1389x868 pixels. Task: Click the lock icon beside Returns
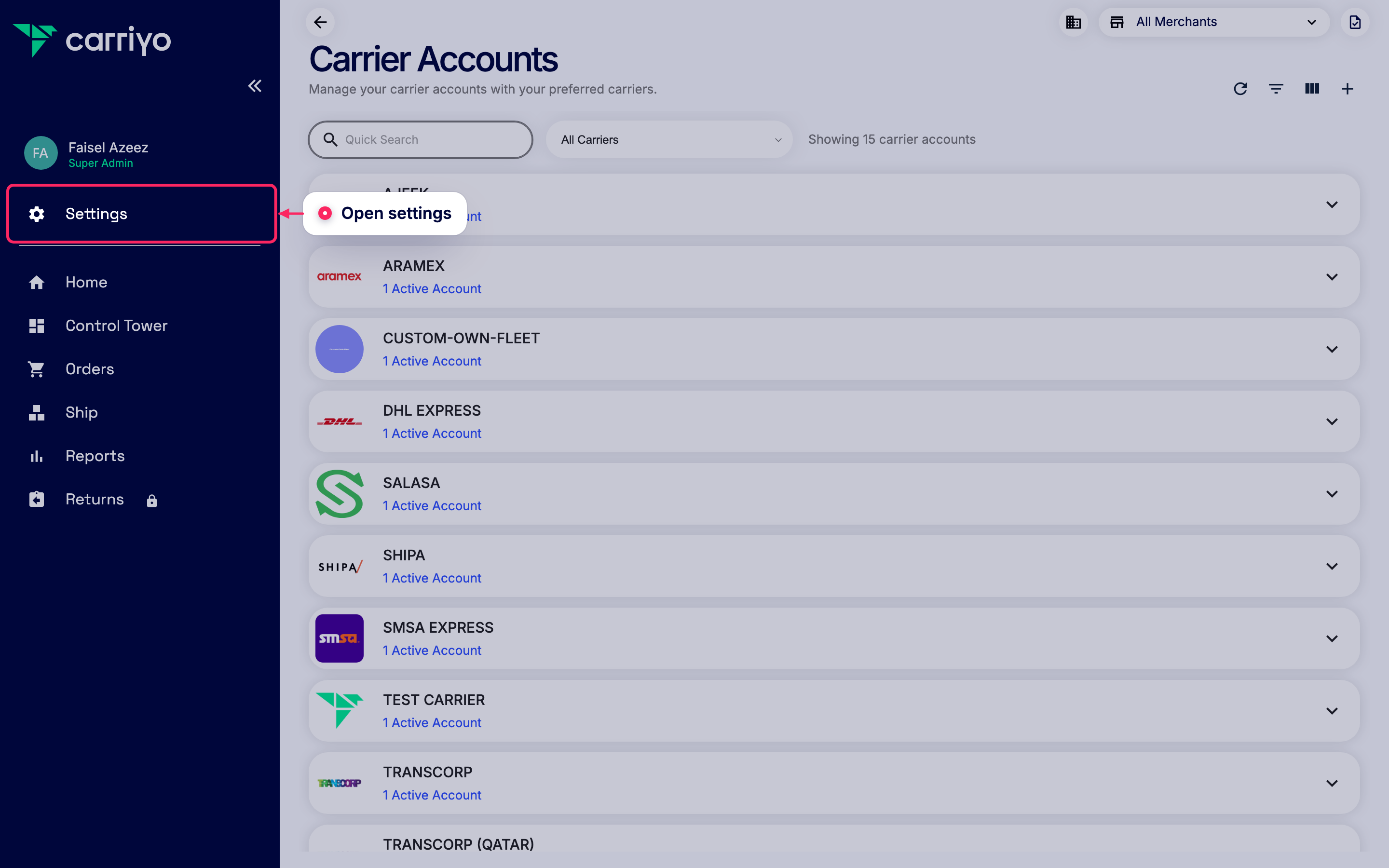point(151,501)
